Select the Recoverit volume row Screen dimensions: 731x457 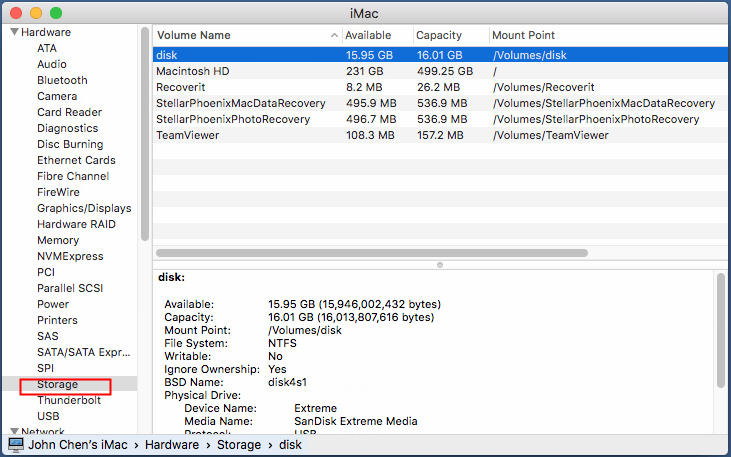coord(441,87)
